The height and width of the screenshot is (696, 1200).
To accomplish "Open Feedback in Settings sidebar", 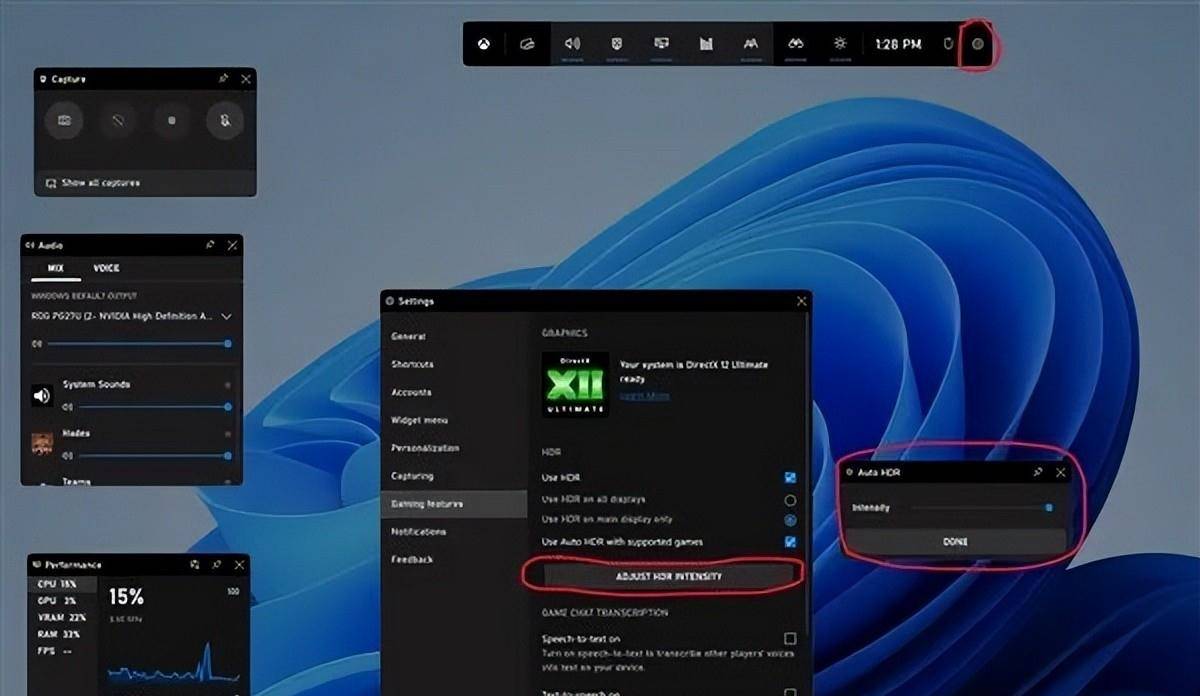I will pyautogui.click(x=454, y=560).
